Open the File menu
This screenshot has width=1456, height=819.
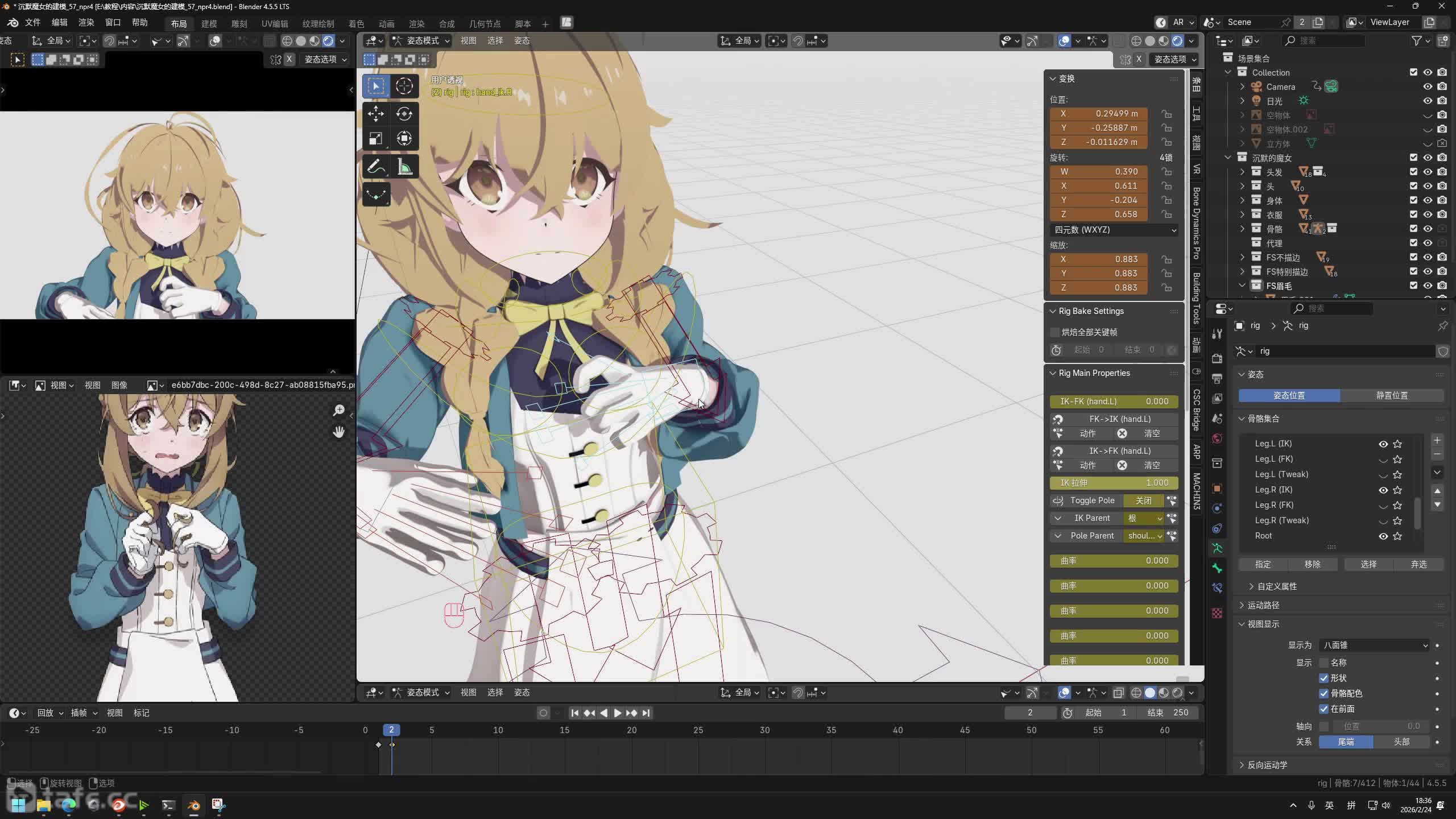[x=32, y=22]
